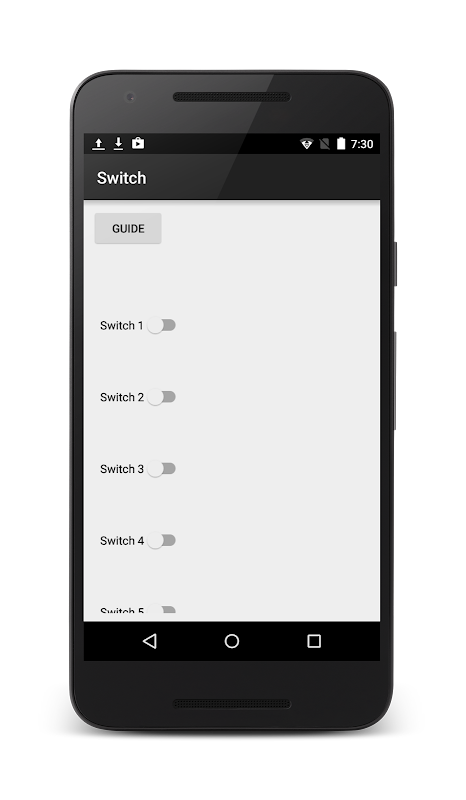Toggle Switch 3 on
The image size is (466, 800).
[161, 469]
